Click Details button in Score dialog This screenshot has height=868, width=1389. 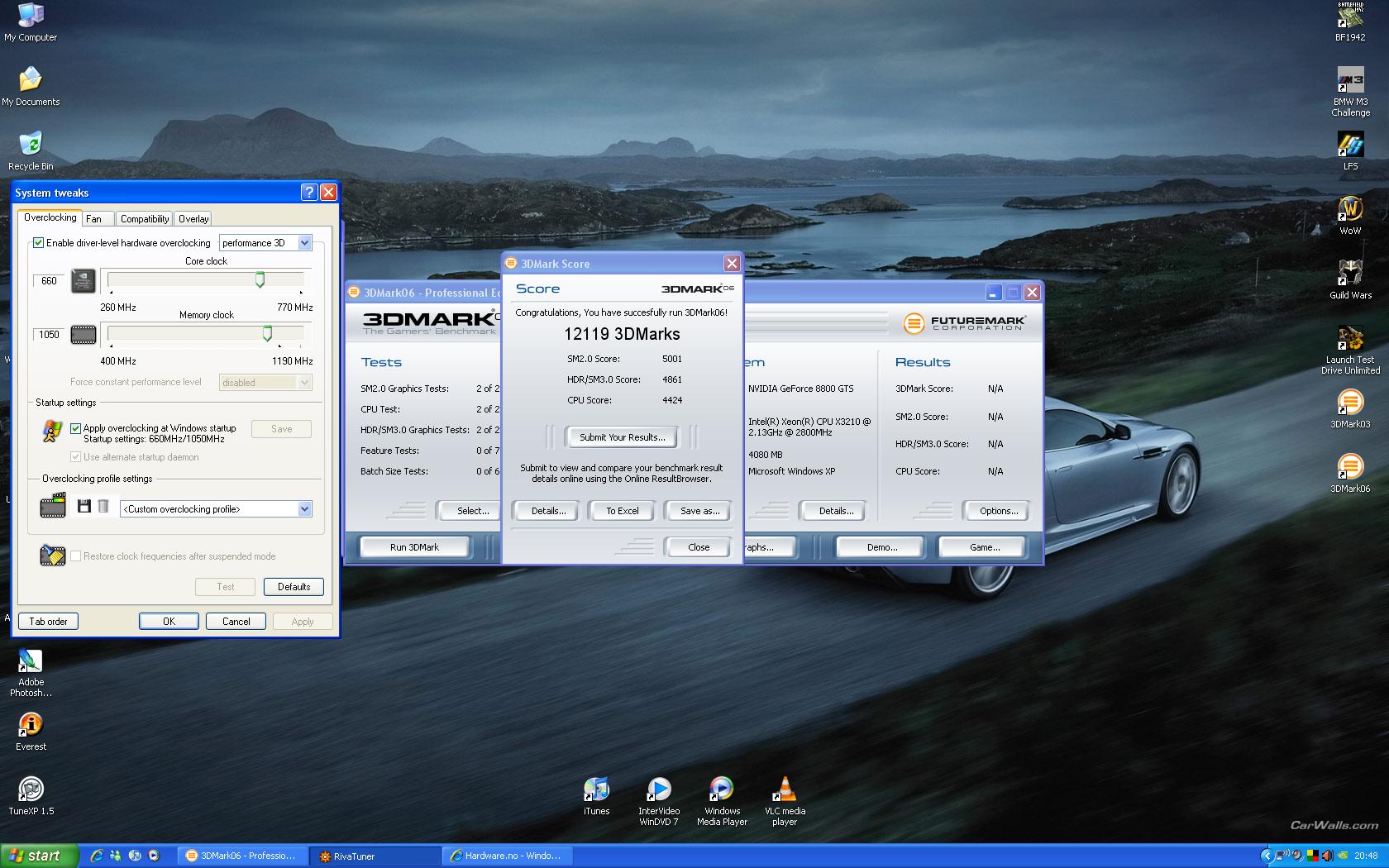[x=548, y=511]
